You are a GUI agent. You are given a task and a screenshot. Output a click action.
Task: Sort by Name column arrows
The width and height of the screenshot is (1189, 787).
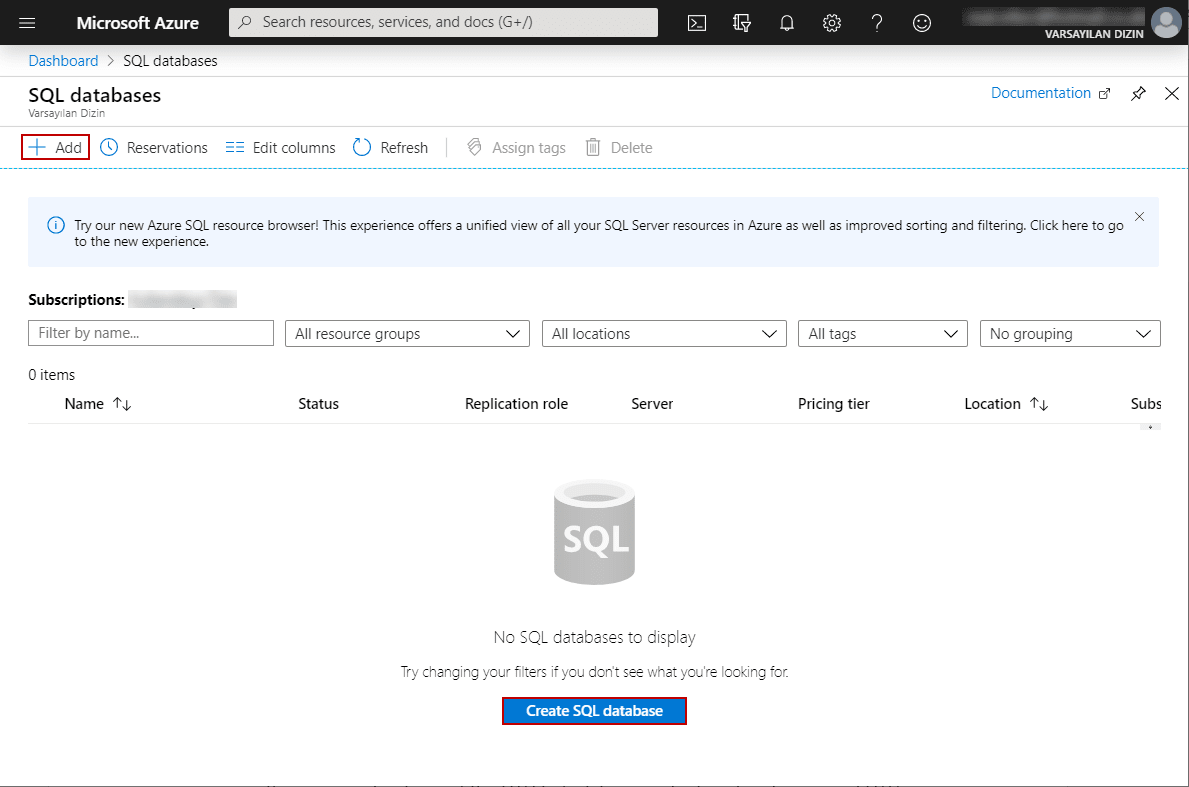click(122, 404)
